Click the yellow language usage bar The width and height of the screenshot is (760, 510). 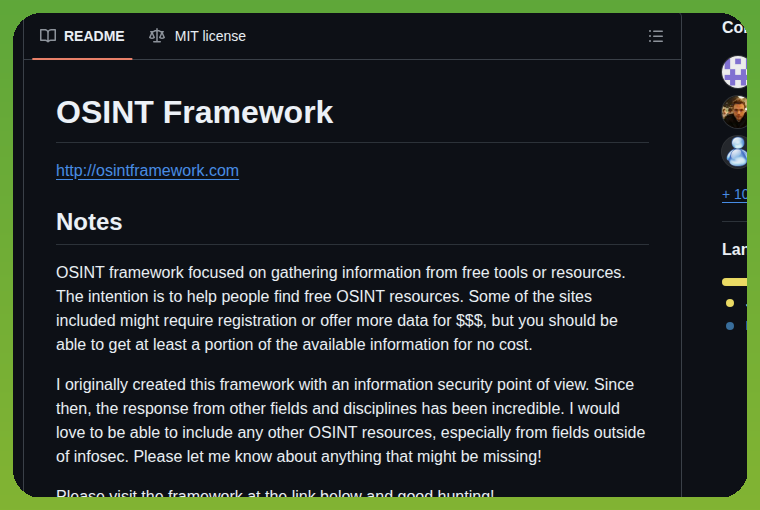[x=734, y=282]
